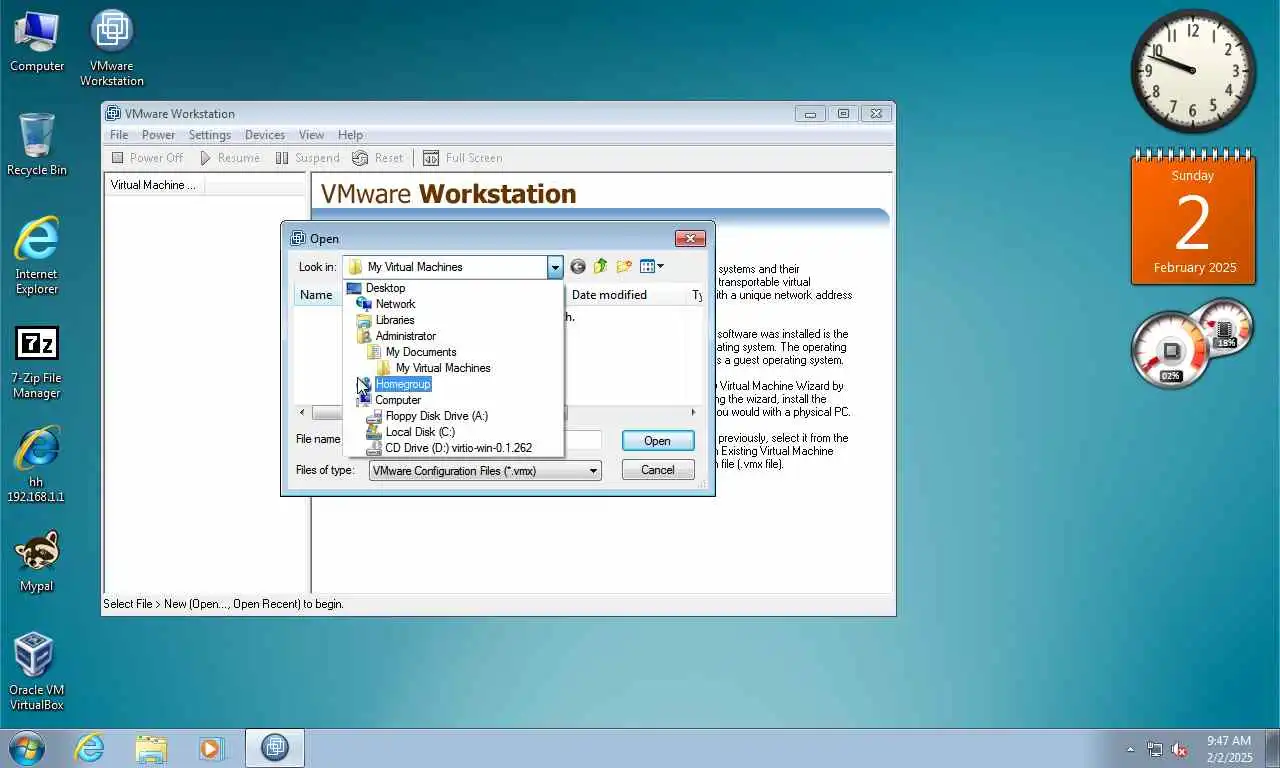Open Internet Explorer from the taskbar

(89, 748)
